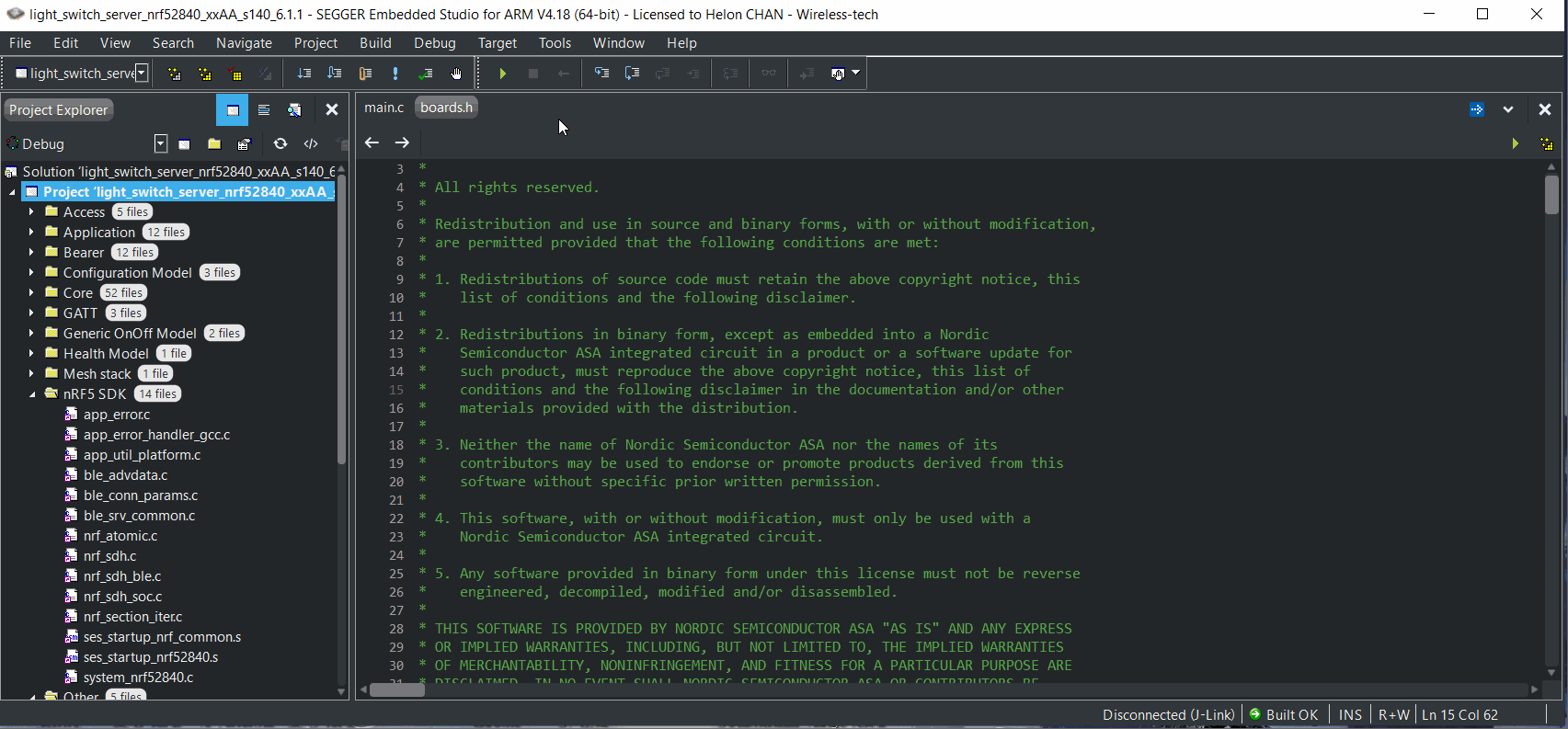Toggle the find-in-project button in Project Explorer

click(x=294, y=110)
